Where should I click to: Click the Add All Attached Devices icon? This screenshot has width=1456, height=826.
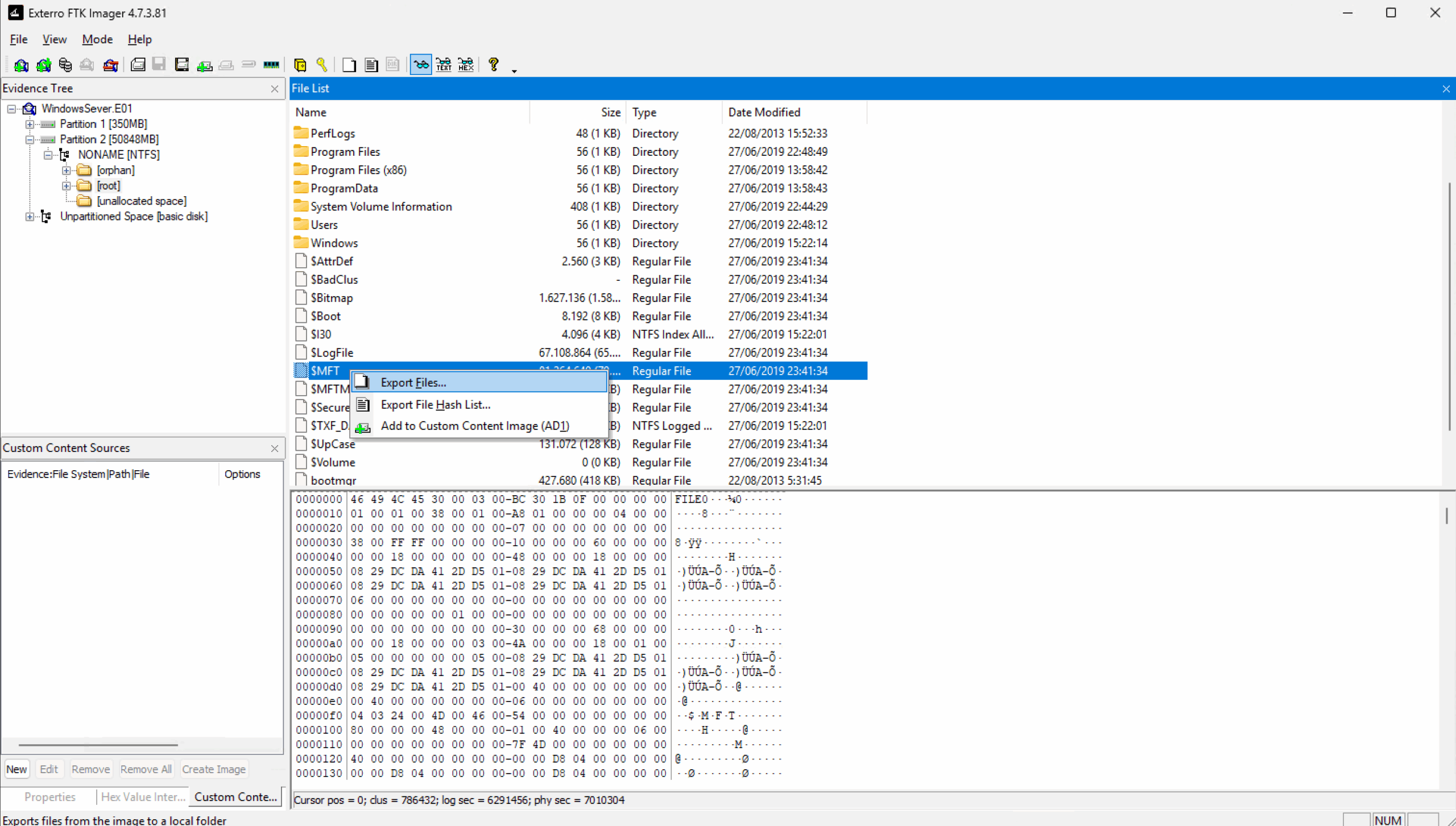tap(43, 65)
